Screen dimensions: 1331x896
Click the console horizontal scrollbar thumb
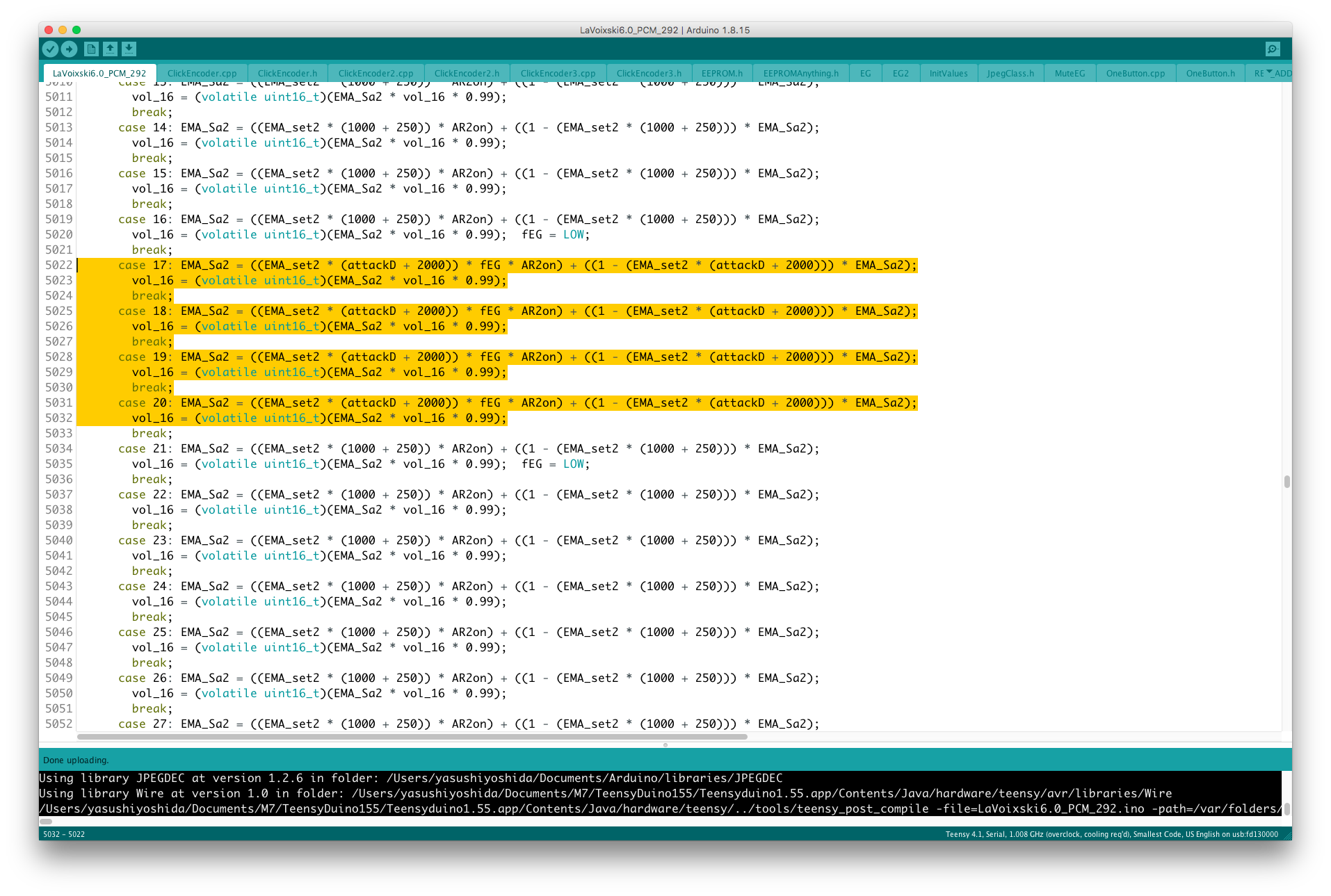coord(46,821)
